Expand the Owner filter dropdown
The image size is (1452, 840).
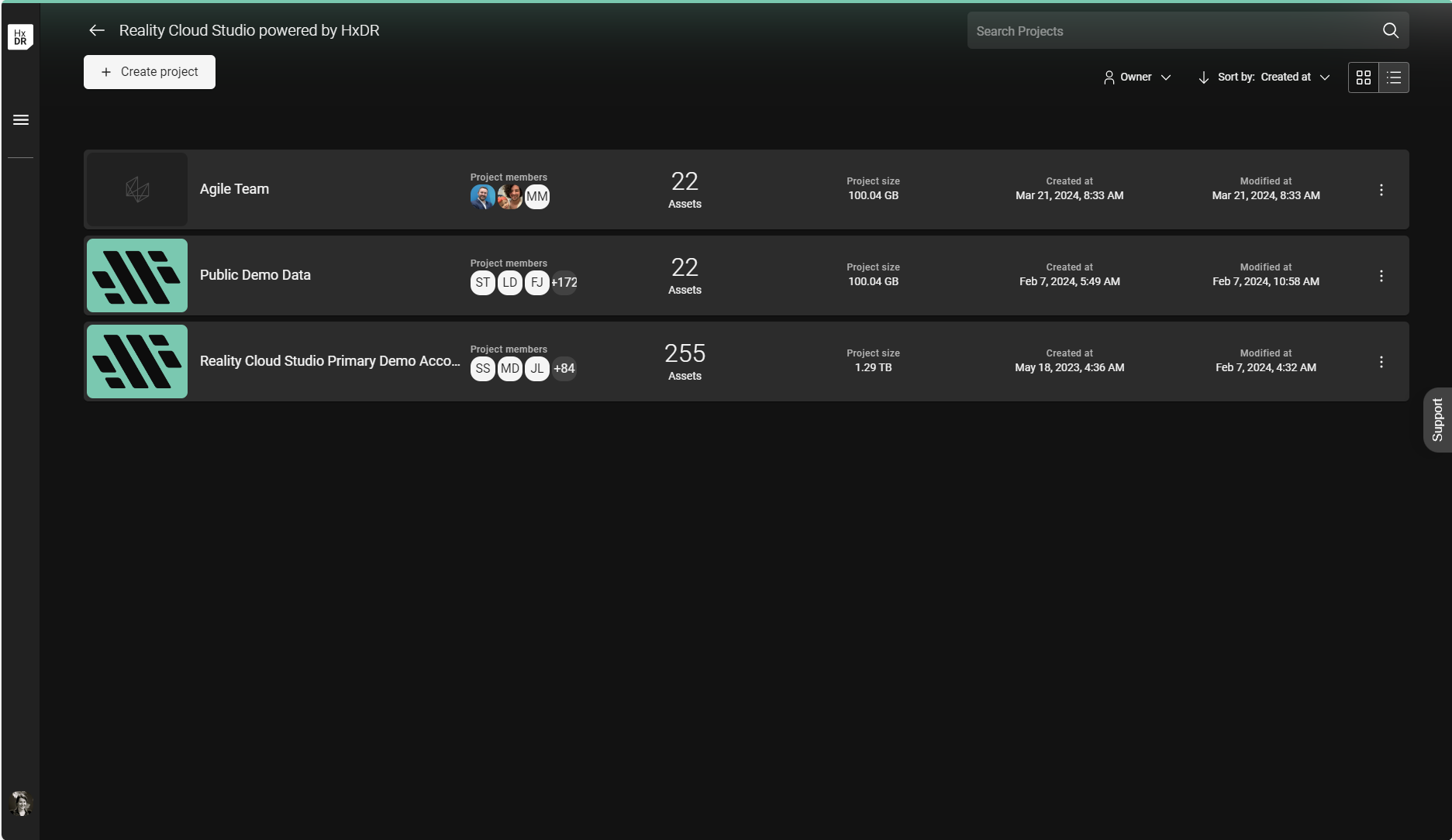[x=1137, y=77]
